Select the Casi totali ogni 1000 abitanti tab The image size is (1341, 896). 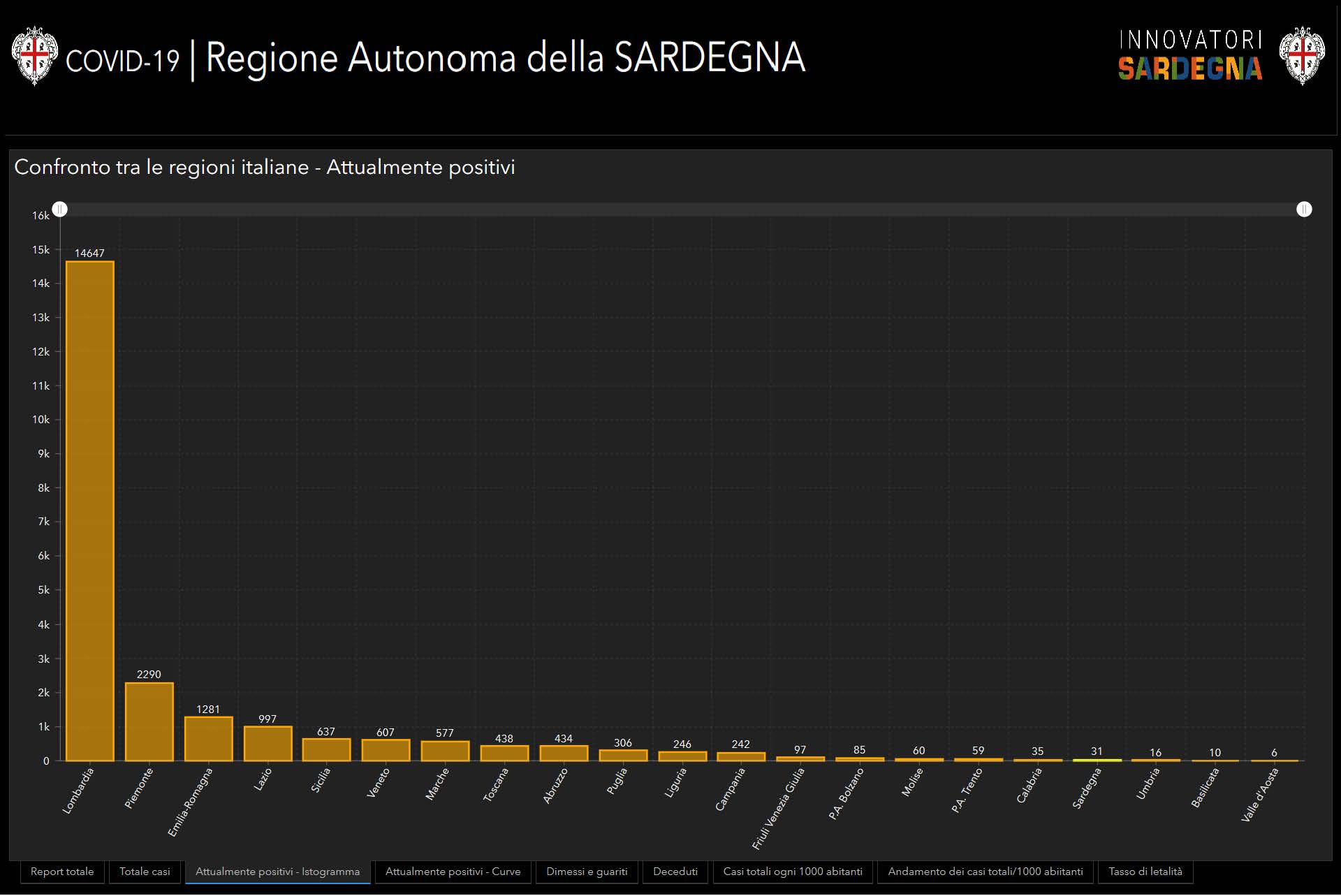pos(793,872)
